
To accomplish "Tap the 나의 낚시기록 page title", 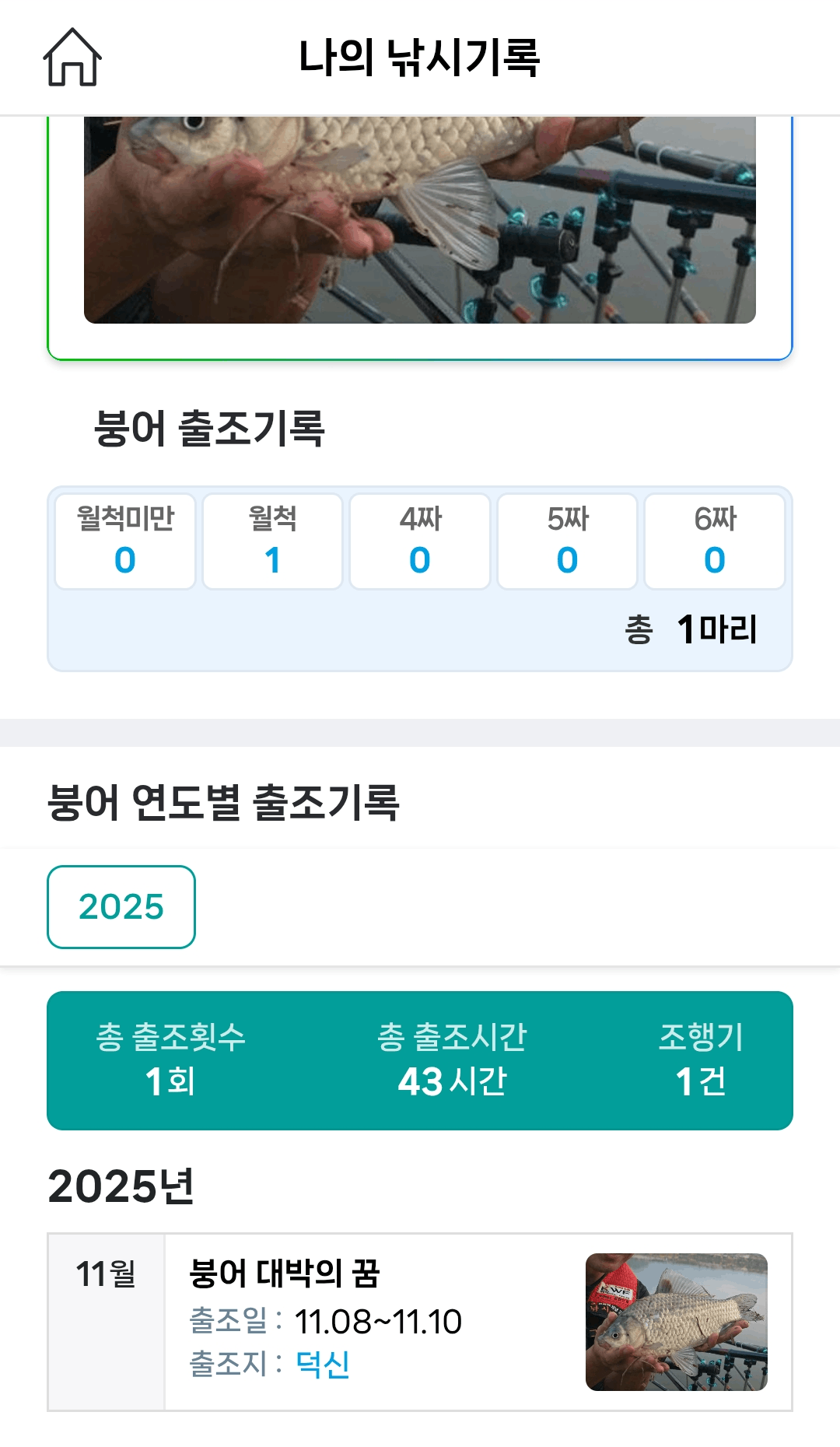I will [x=419, y=58].
